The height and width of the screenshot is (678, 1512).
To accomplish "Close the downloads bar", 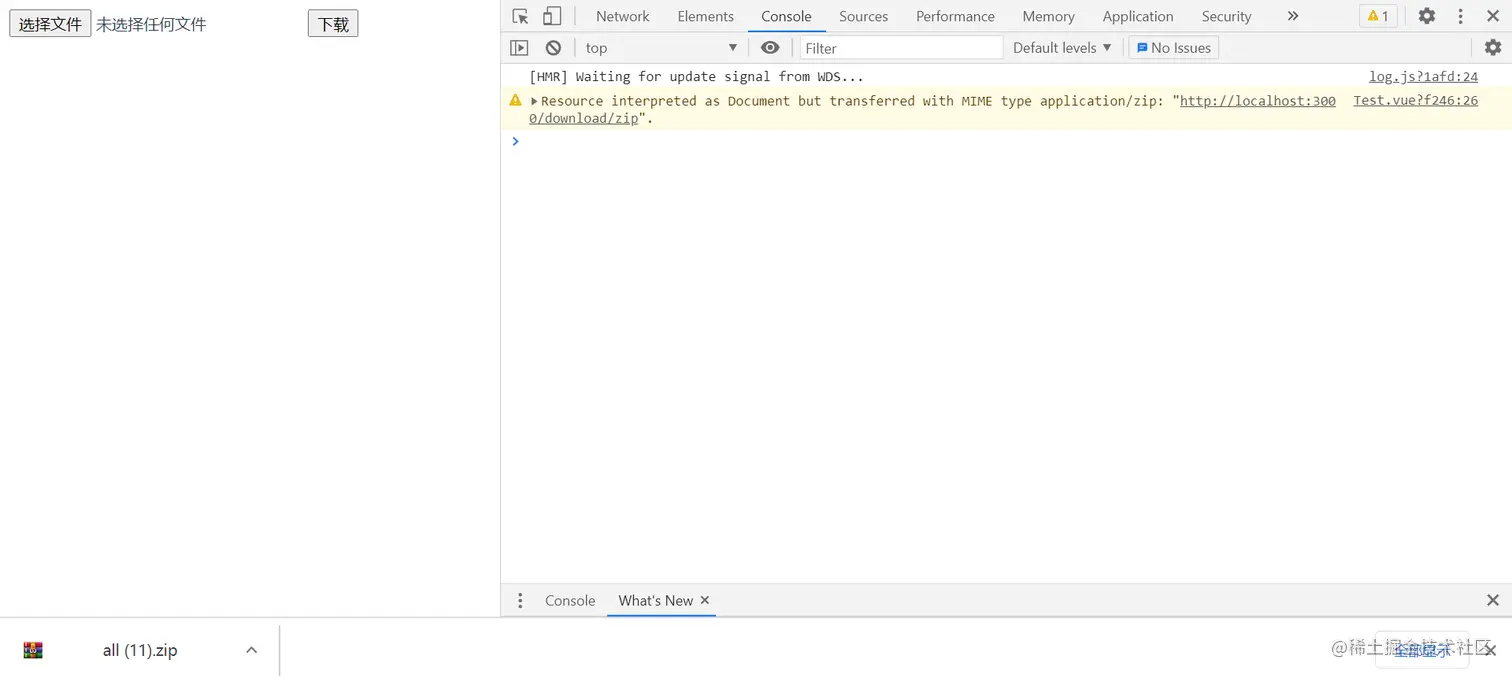I will [1490, 650].
